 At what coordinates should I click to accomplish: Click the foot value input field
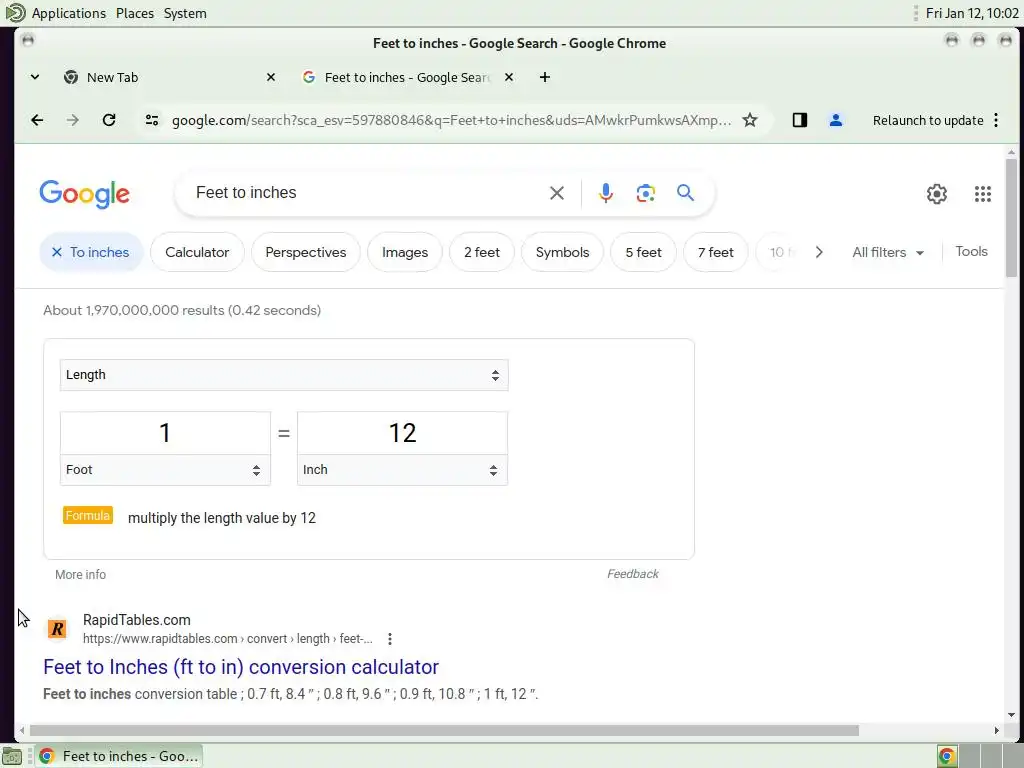click(x=165, y=433)
